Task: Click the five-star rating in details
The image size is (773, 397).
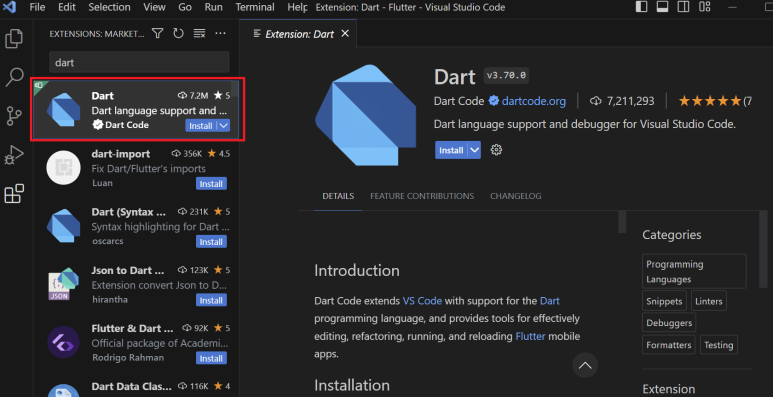Action: (710, 101)
